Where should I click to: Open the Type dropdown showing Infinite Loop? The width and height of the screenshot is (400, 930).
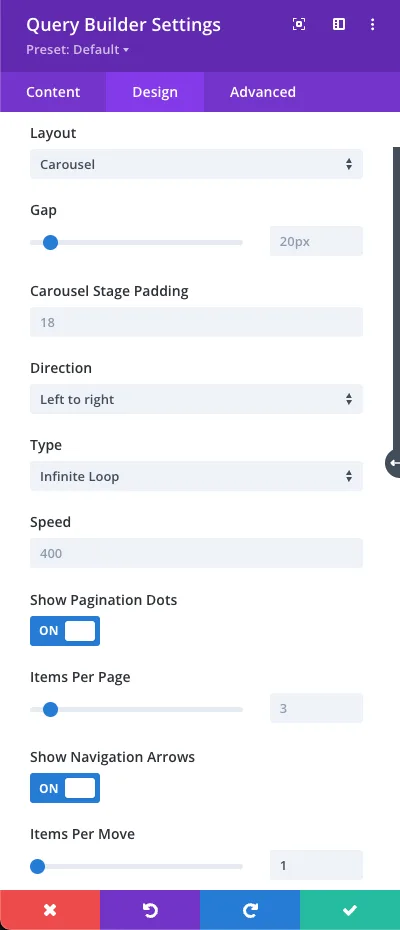coord(196,476)
